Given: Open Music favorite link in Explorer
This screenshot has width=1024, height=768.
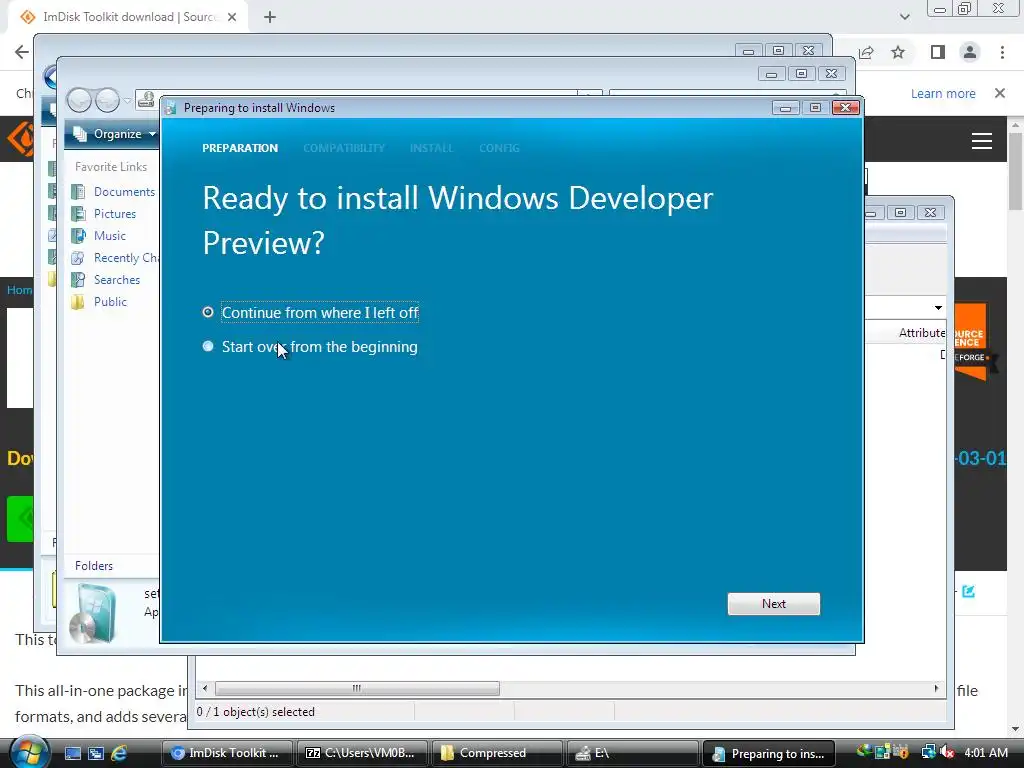Looking at the screenshot, I should click(x=110, y=236).
